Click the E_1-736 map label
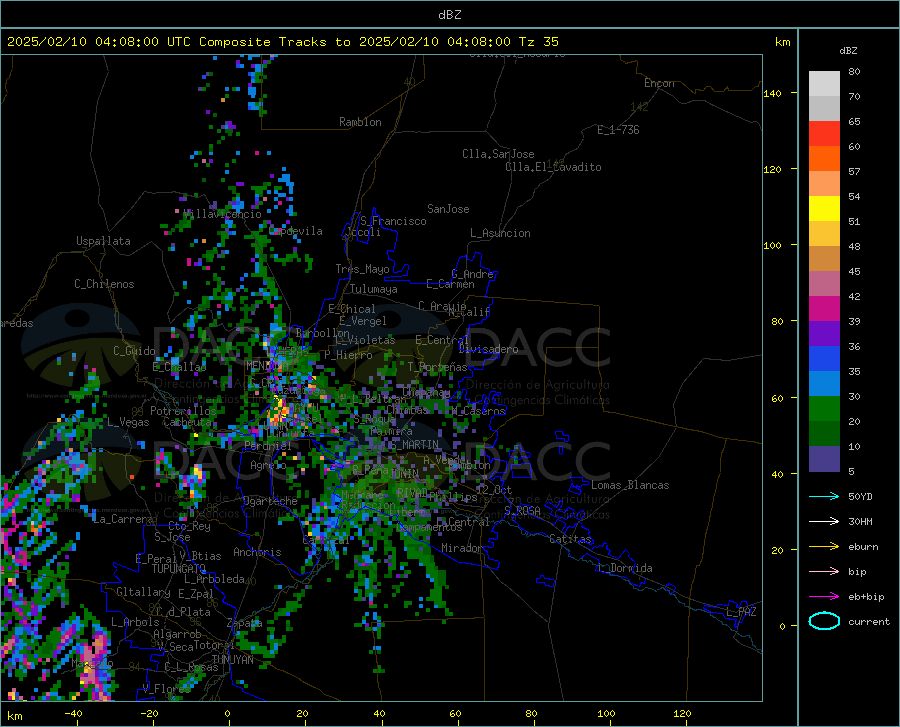This screenshot has width=900, height=727. coord(618,130)
